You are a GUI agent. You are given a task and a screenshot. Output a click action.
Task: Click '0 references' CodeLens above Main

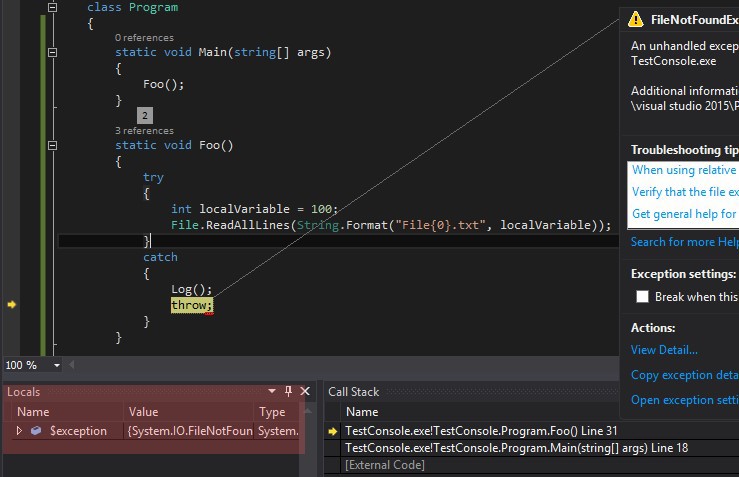[144, 38]
